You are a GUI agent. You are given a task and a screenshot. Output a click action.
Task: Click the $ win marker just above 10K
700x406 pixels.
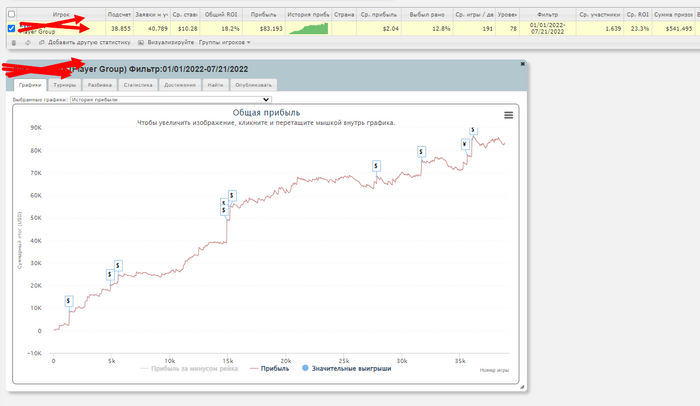coord(68,301)
